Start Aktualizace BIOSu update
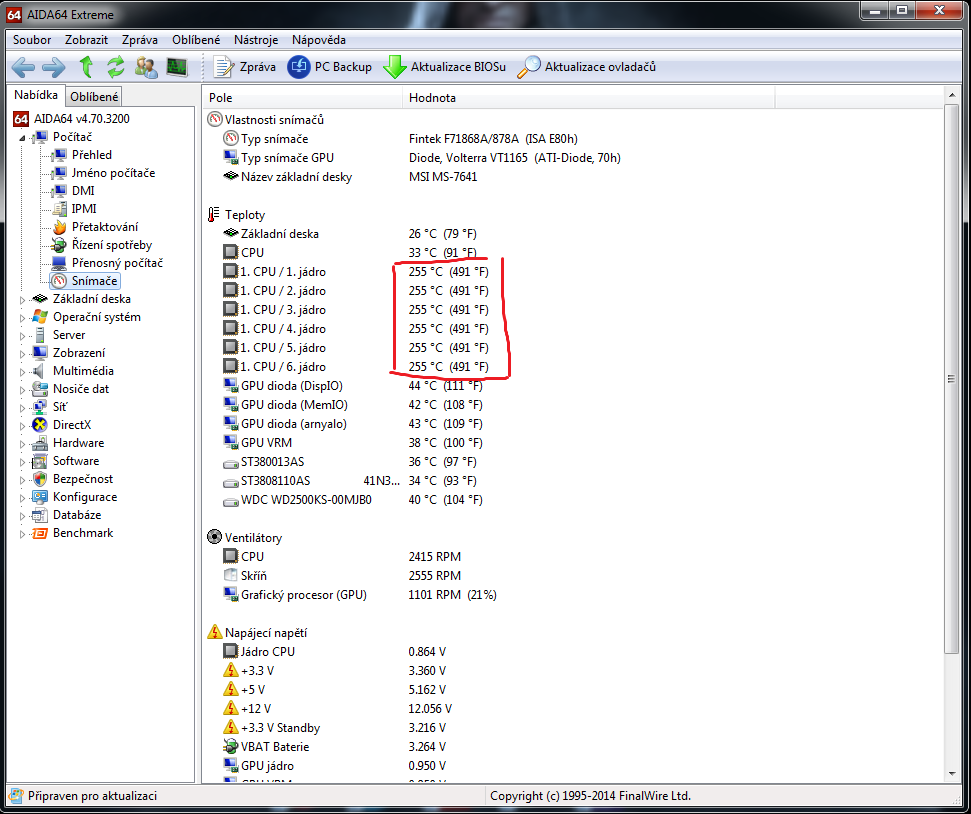The height and width of the screenshot is (814, 971). tap(444, 67)
